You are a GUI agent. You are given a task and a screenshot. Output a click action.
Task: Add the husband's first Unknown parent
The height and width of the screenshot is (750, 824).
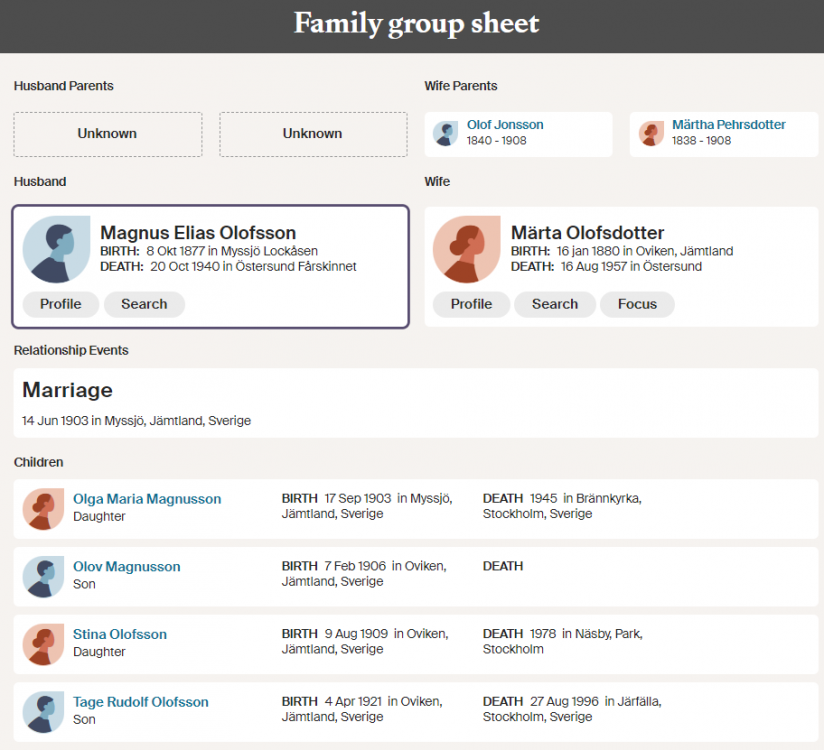[108, 134]
